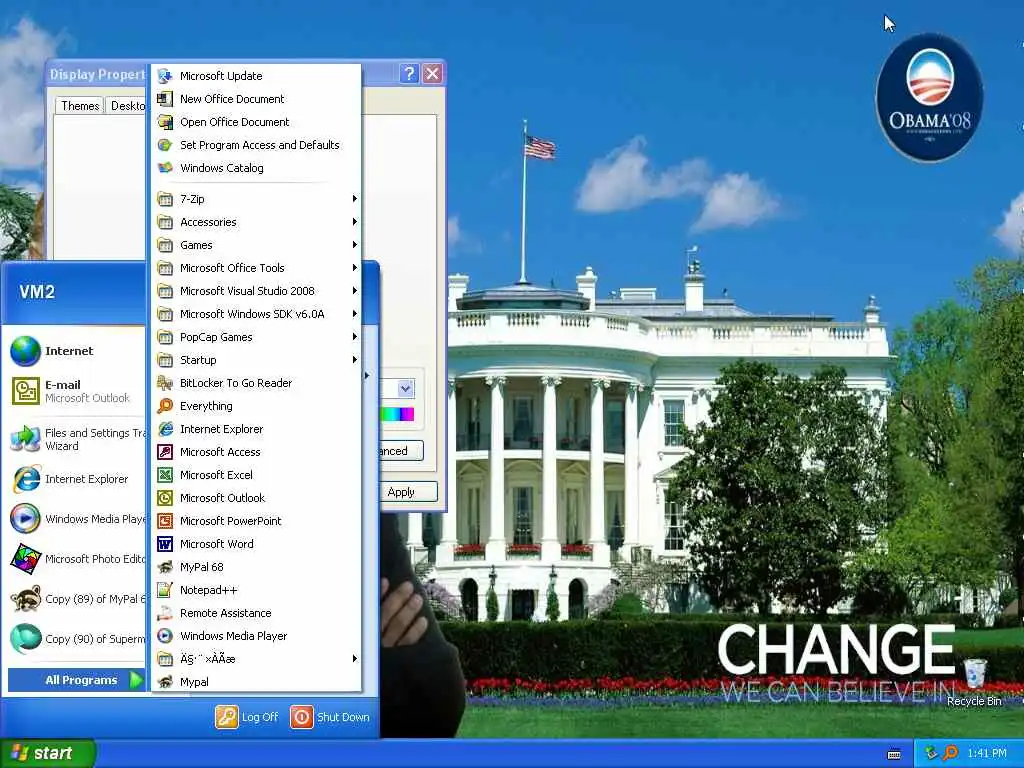The image size is (1024, 768).
Task: Open BitLocker To Go Reader
Action: click(x=256, y=383)
